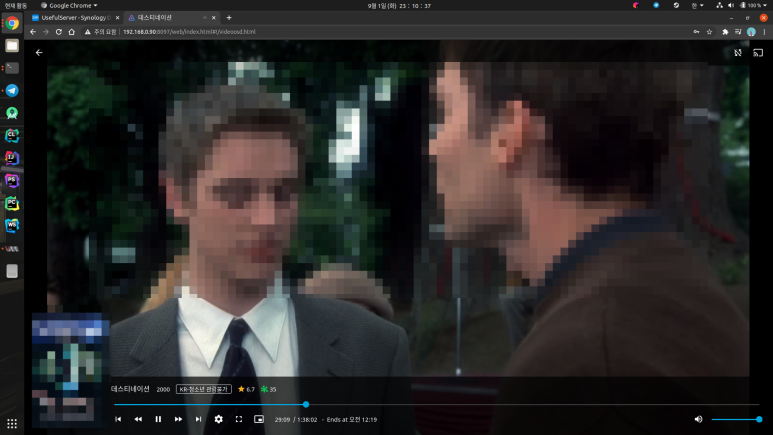Adjust the volume slider

click(737, 419)
